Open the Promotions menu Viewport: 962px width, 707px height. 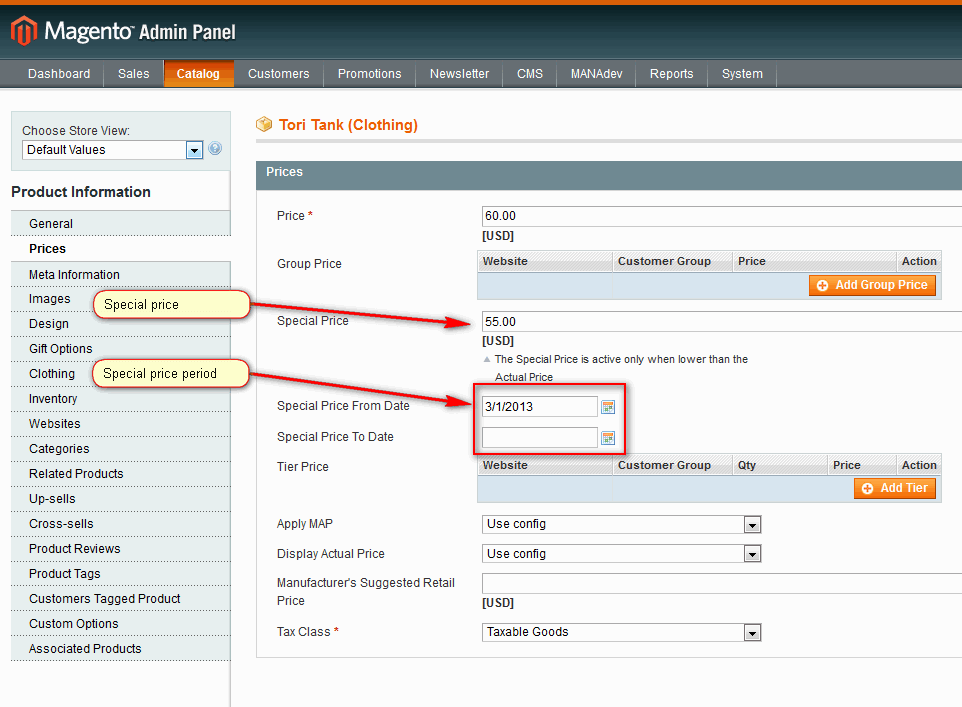369,74
